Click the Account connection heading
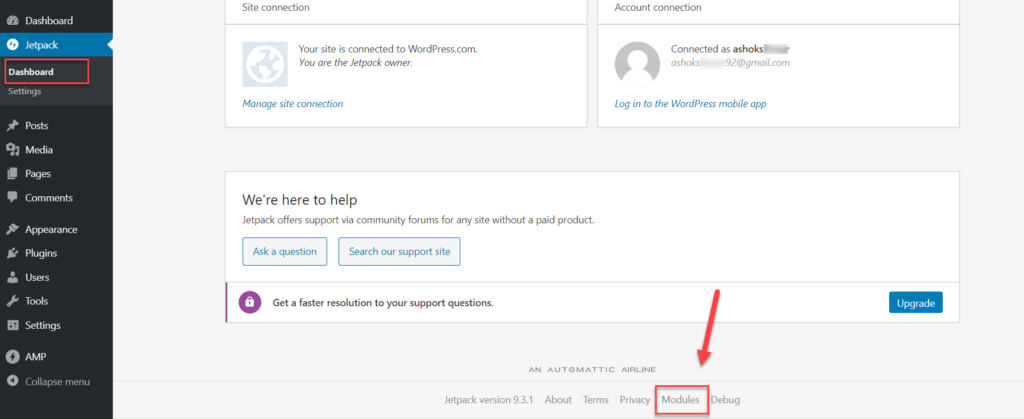The height and width of the screenshot is (419, 1024). coord(658,8)
